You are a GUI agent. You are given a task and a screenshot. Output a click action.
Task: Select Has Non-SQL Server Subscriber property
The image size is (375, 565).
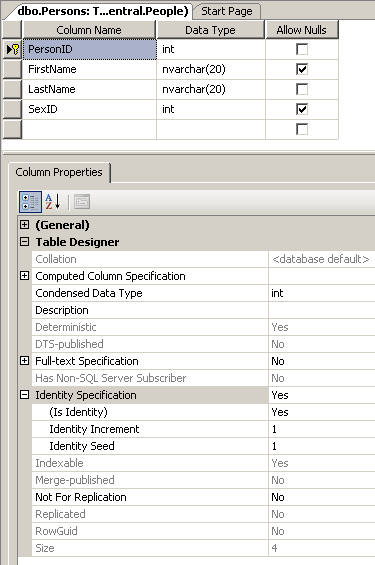pyautogui.click(x=150, y=378)
